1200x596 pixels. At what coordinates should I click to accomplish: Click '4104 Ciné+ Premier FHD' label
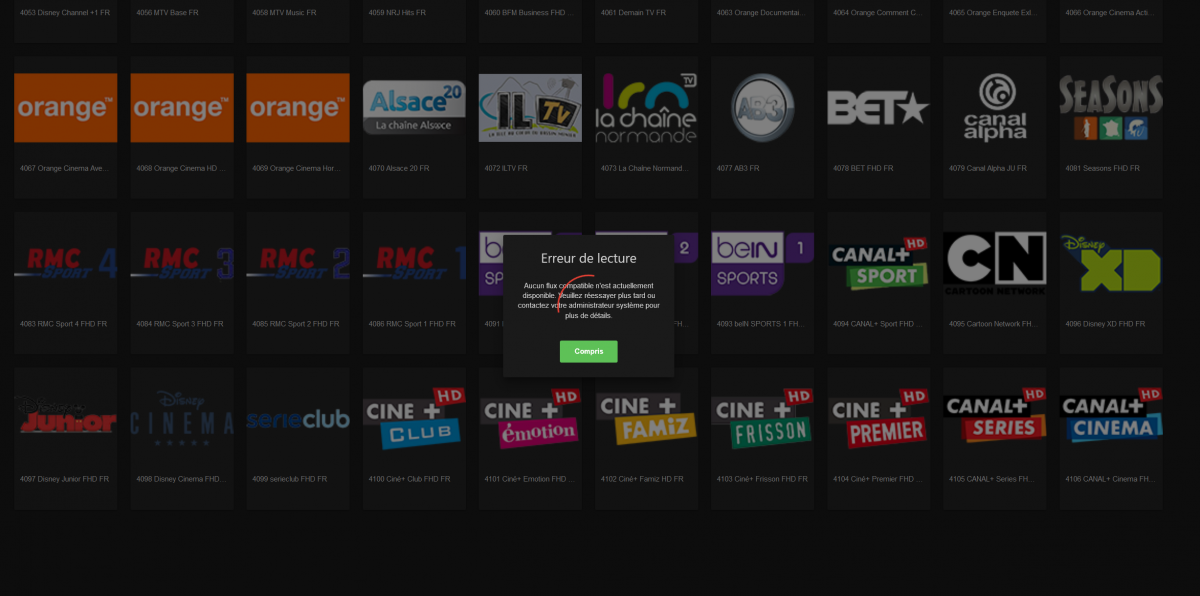coord(878,480)
